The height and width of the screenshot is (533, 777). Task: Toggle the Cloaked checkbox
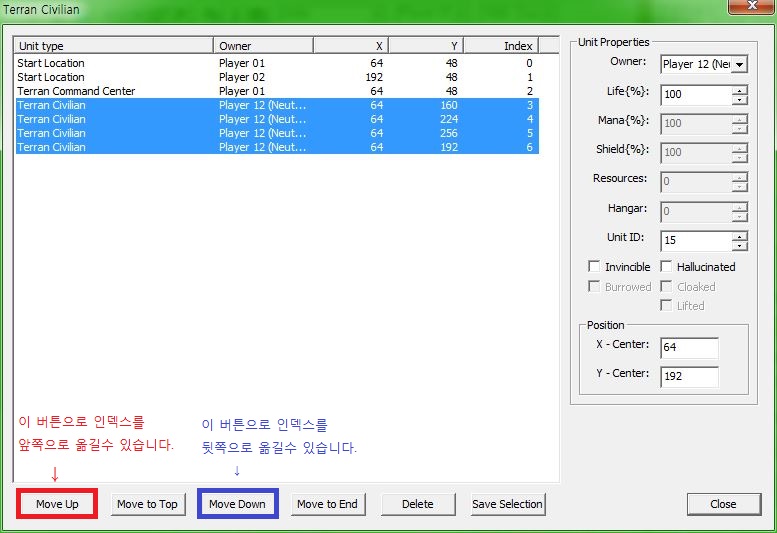[666, 286]
